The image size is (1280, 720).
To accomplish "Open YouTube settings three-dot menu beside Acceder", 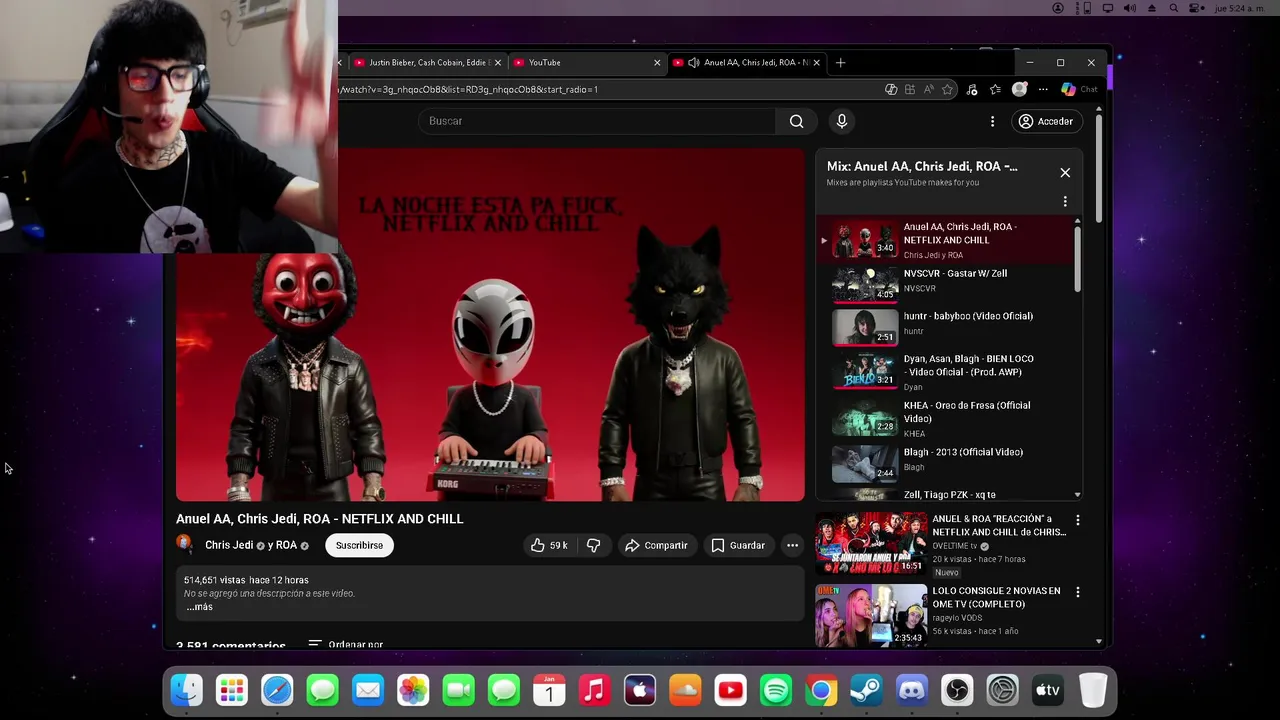I will [992, 121].
